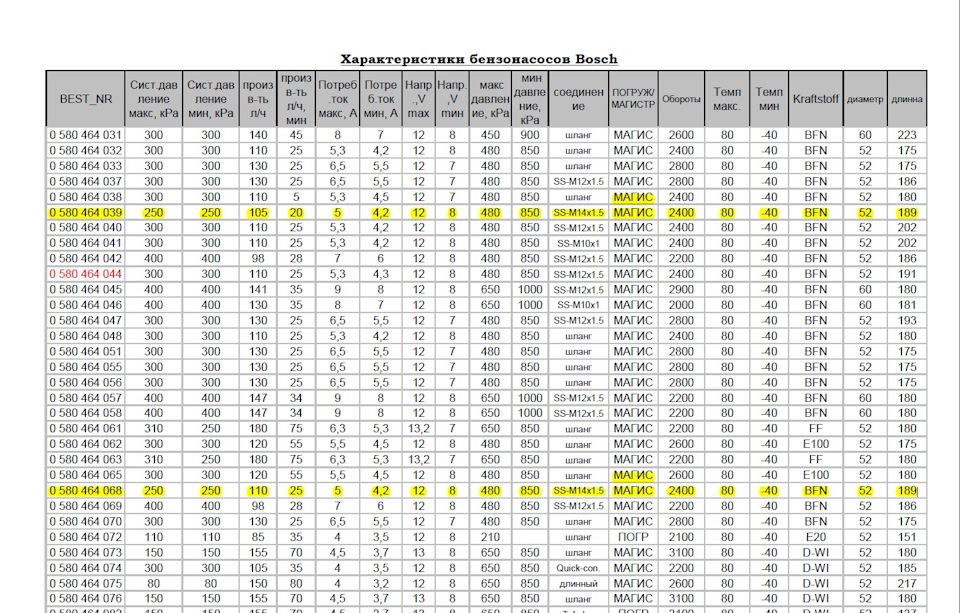The image size is (960, 613).
Task: Select part number 0 580 464 055
Action: [86, 367]
